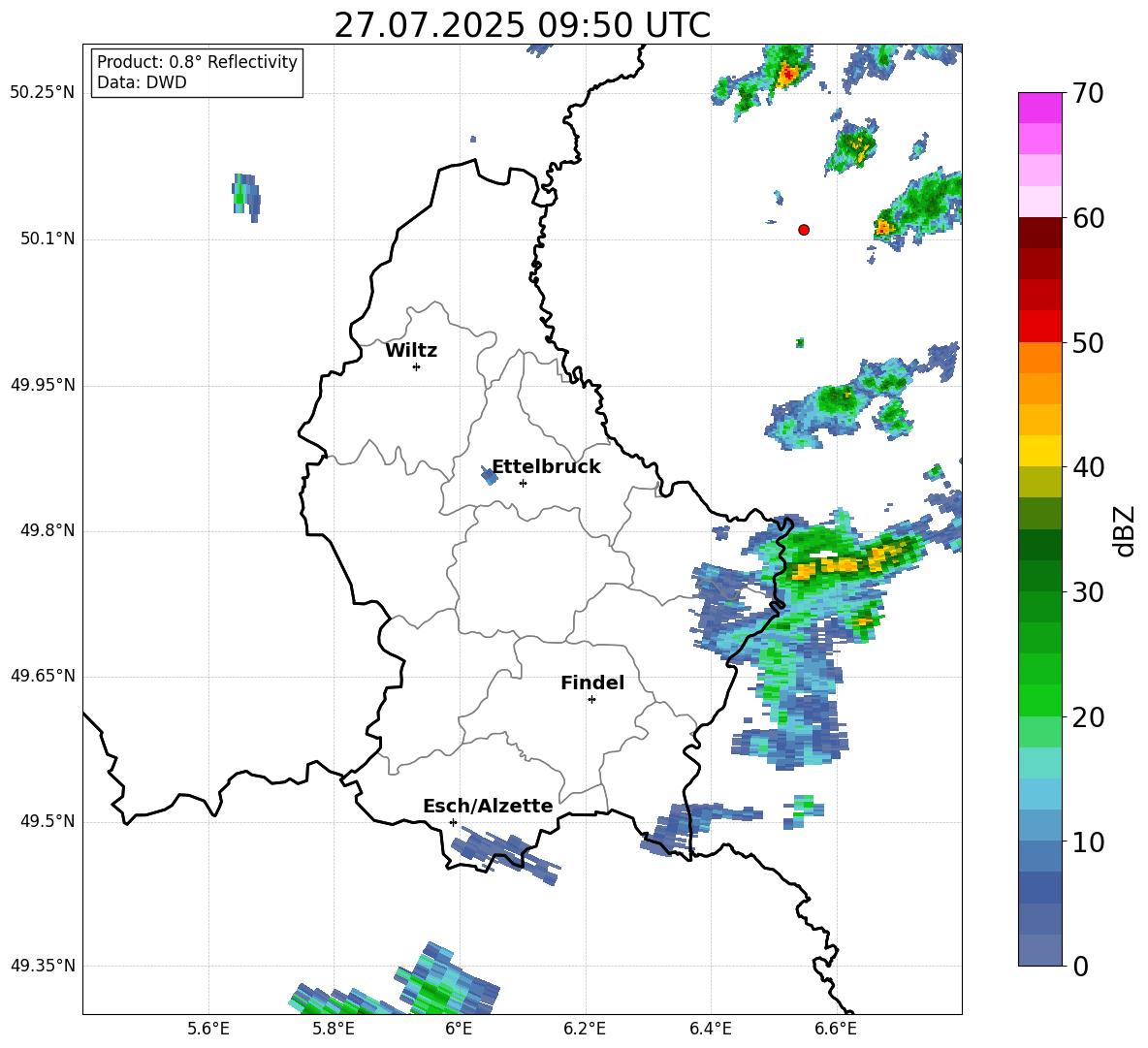1148x1048 pixels.
Task: Click the 6.4°E longitude label
Action: coord(710,1029)
